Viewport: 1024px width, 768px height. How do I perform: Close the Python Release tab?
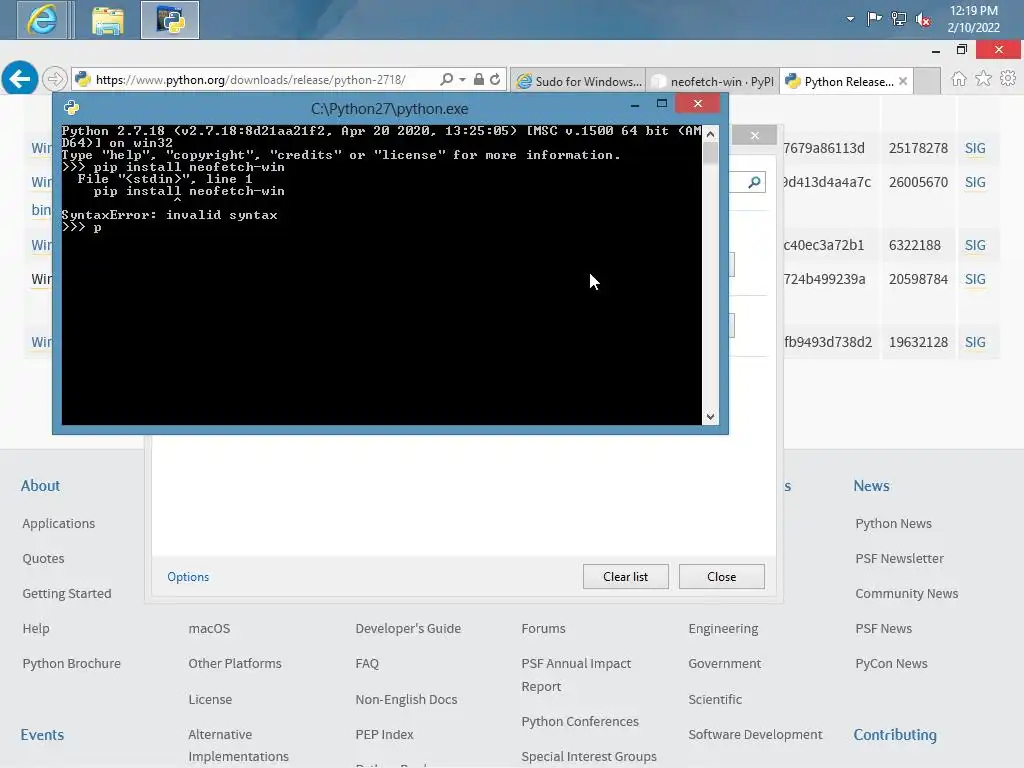[x=903, y=81]
